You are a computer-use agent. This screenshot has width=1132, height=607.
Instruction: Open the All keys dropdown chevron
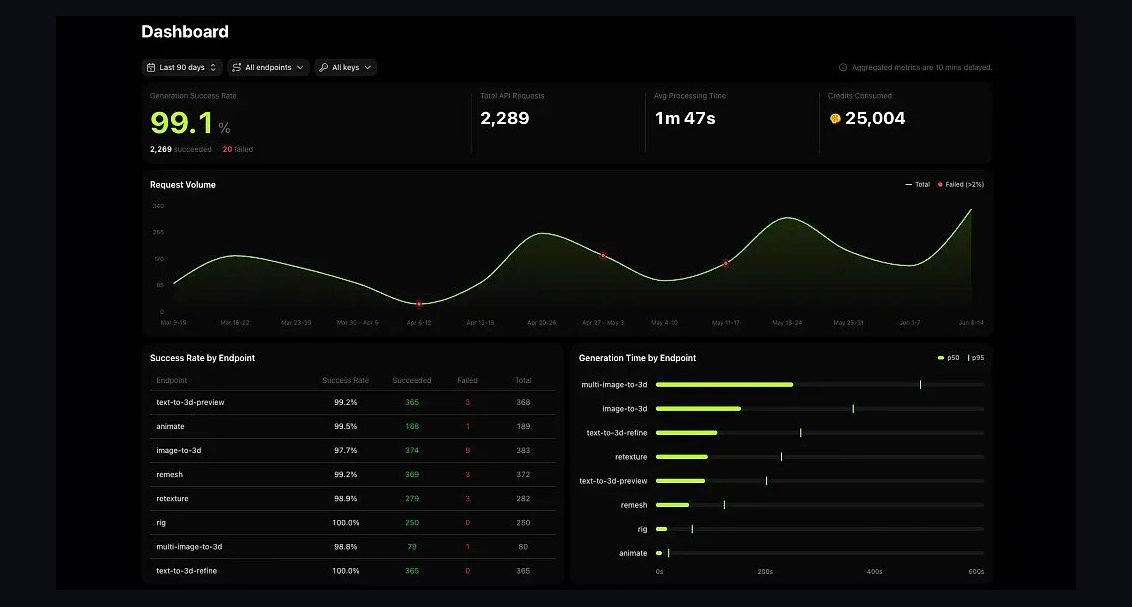click(367, 68)
